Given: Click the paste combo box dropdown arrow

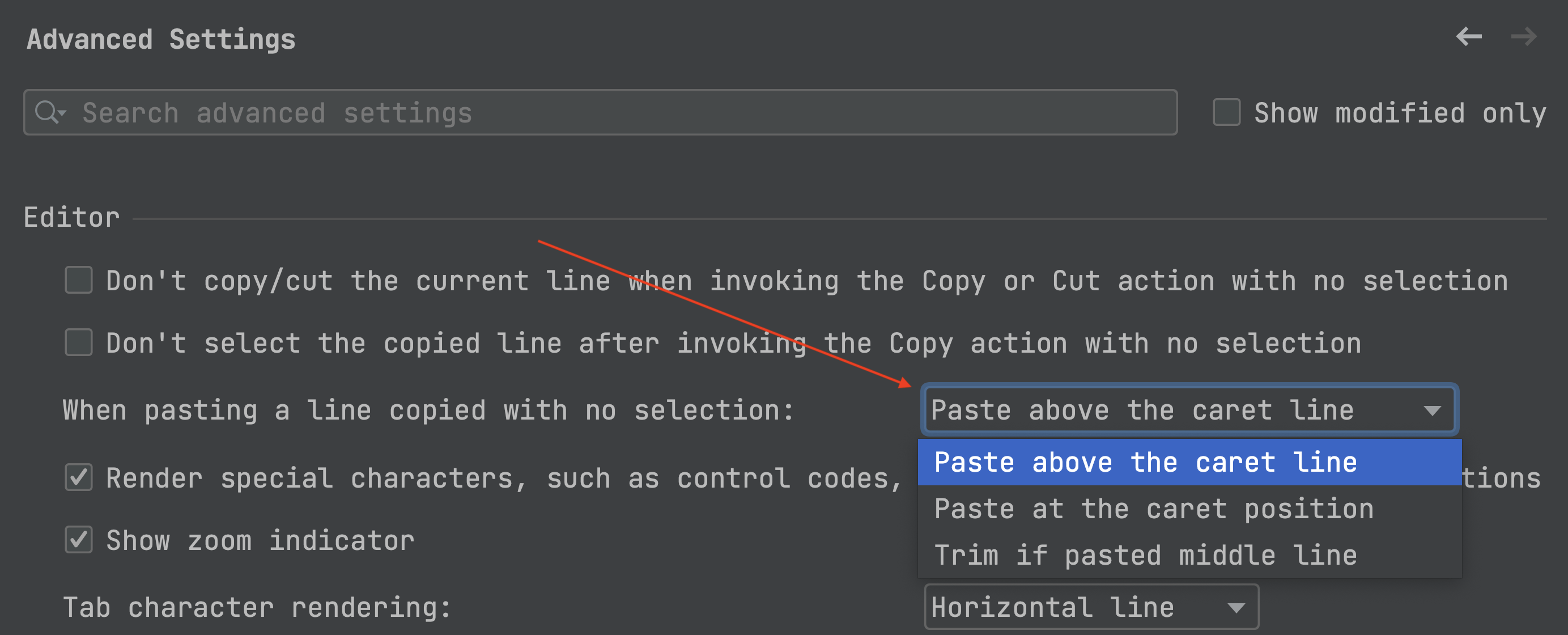Looking at the screenshot, I should point(1432,410).
